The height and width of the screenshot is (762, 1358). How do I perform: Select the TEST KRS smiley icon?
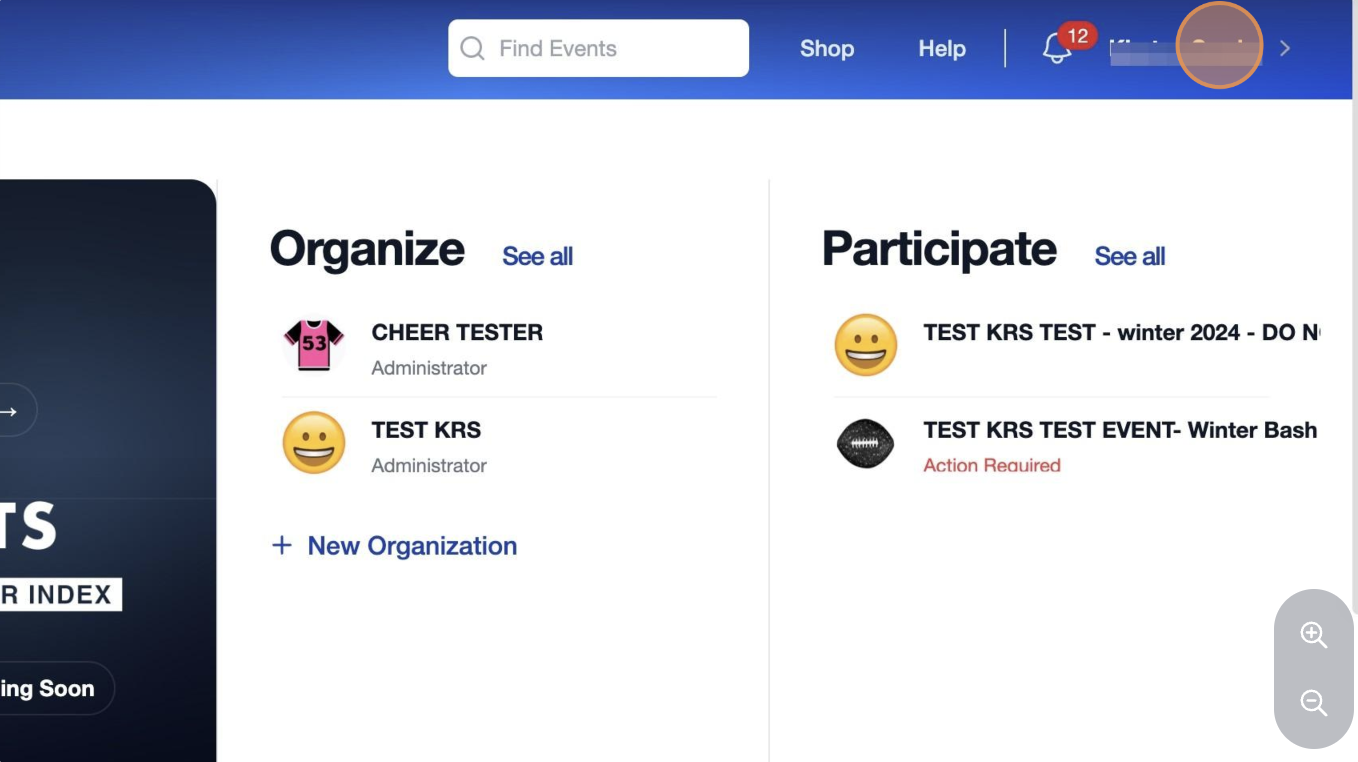pos(314,443)
